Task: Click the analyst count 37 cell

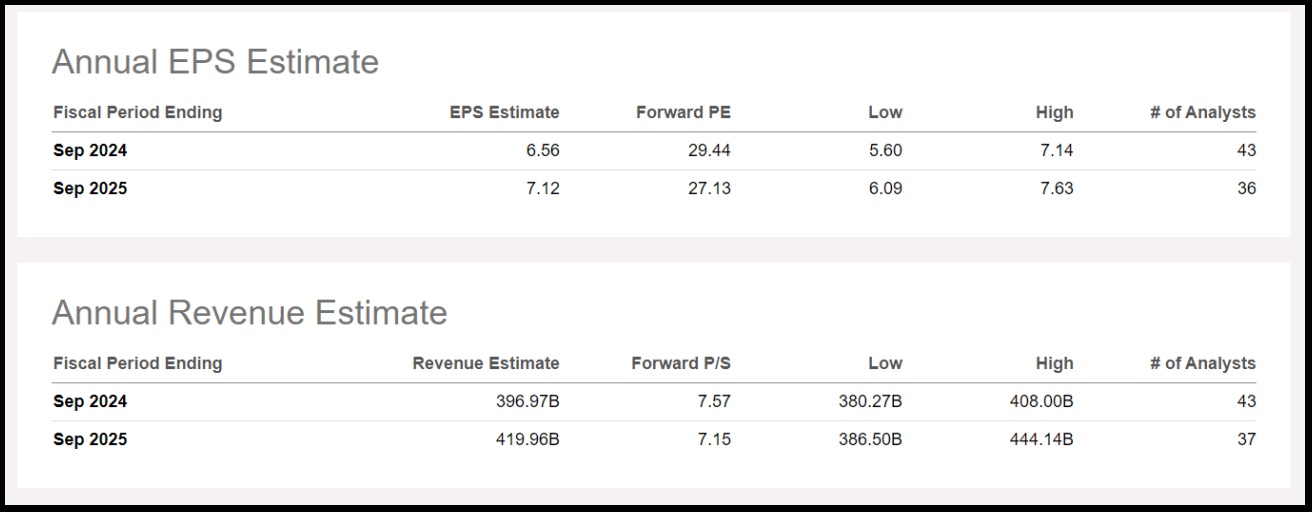Action: 1246,440
